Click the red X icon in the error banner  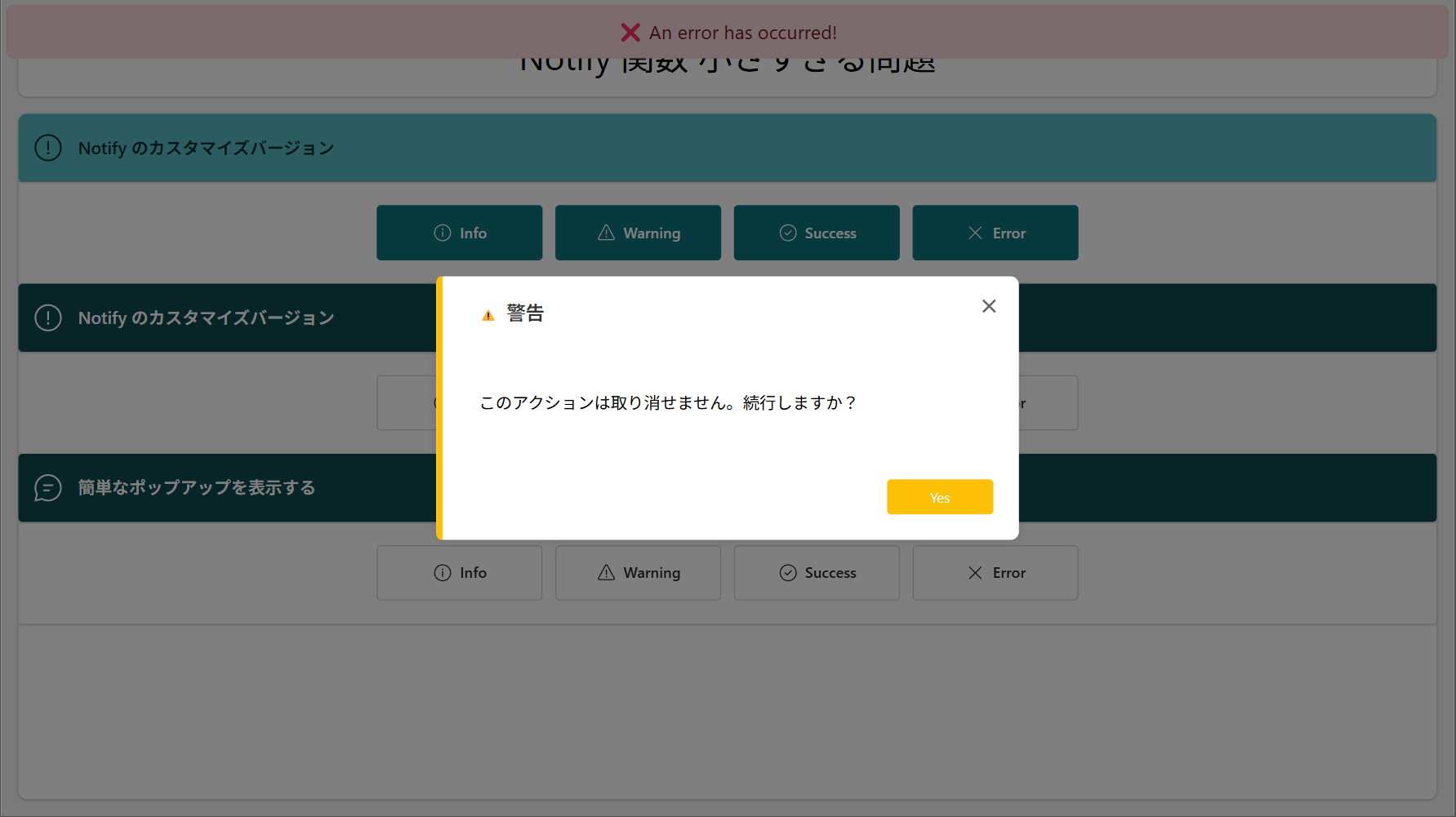coord(630,32)
